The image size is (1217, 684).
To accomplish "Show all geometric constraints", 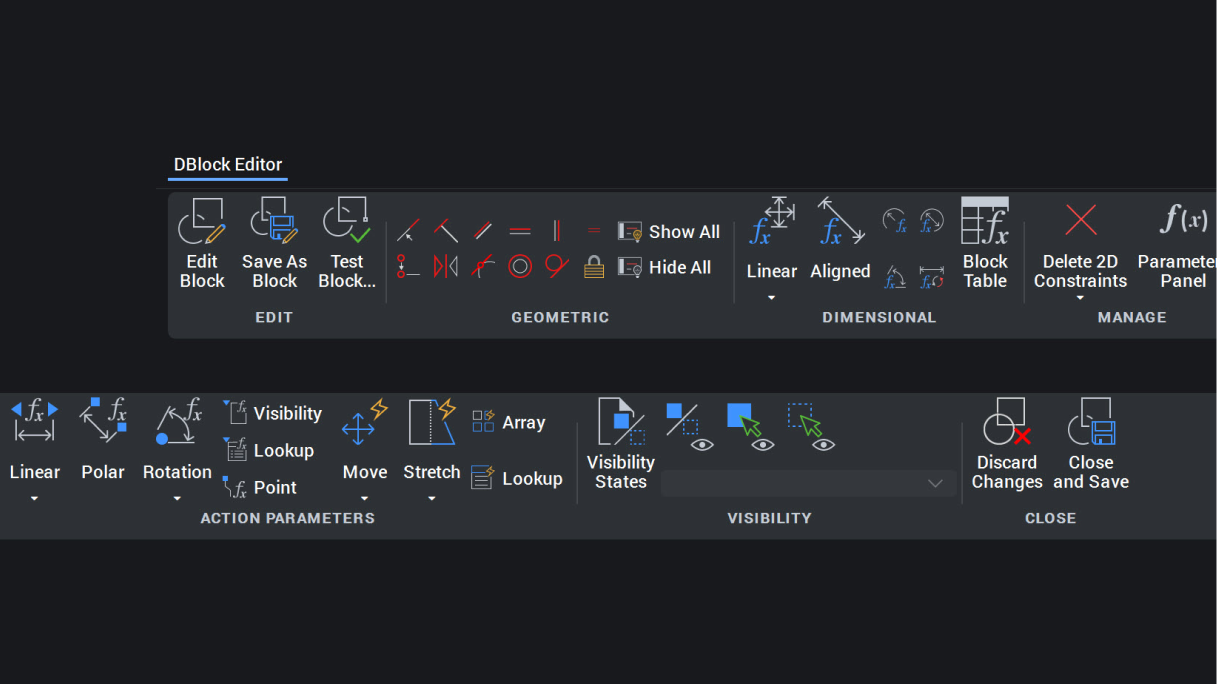I will [669, 231].
